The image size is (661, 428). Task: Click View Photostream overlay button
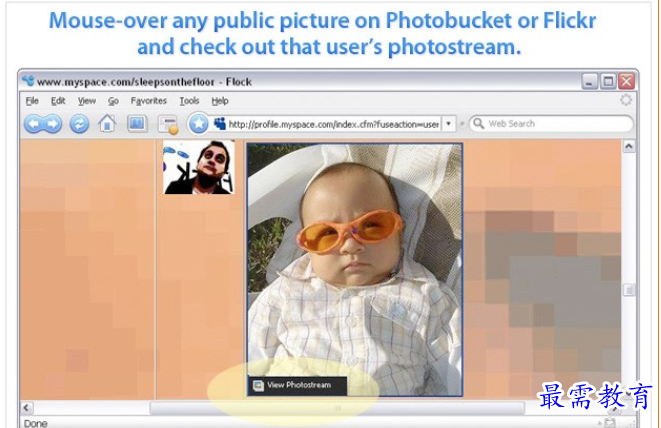[298, 385]
